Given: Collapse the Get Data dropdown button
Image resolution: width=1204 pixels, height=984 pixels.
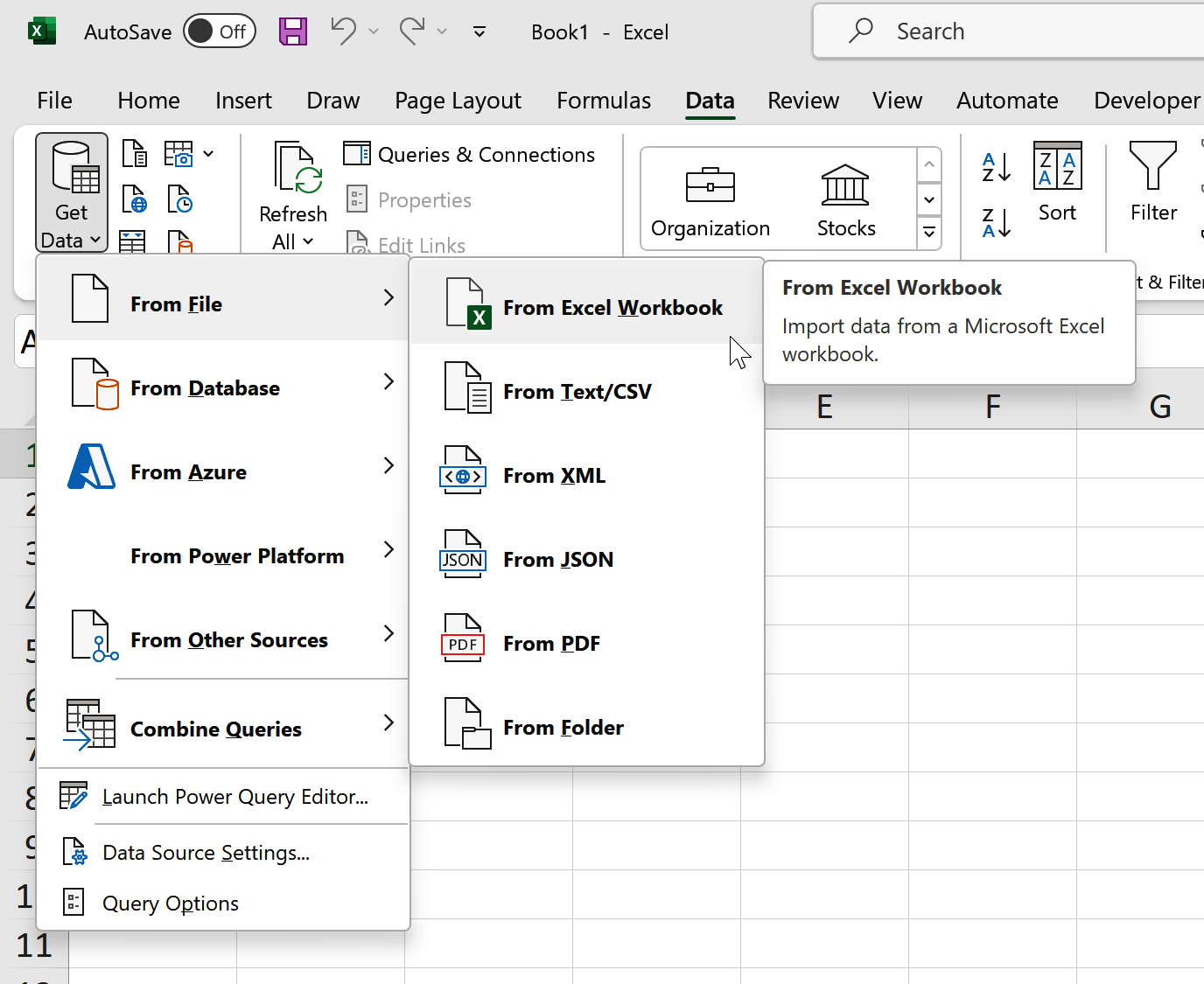Looking at the screenshot, I should click(x=72, y=192).
